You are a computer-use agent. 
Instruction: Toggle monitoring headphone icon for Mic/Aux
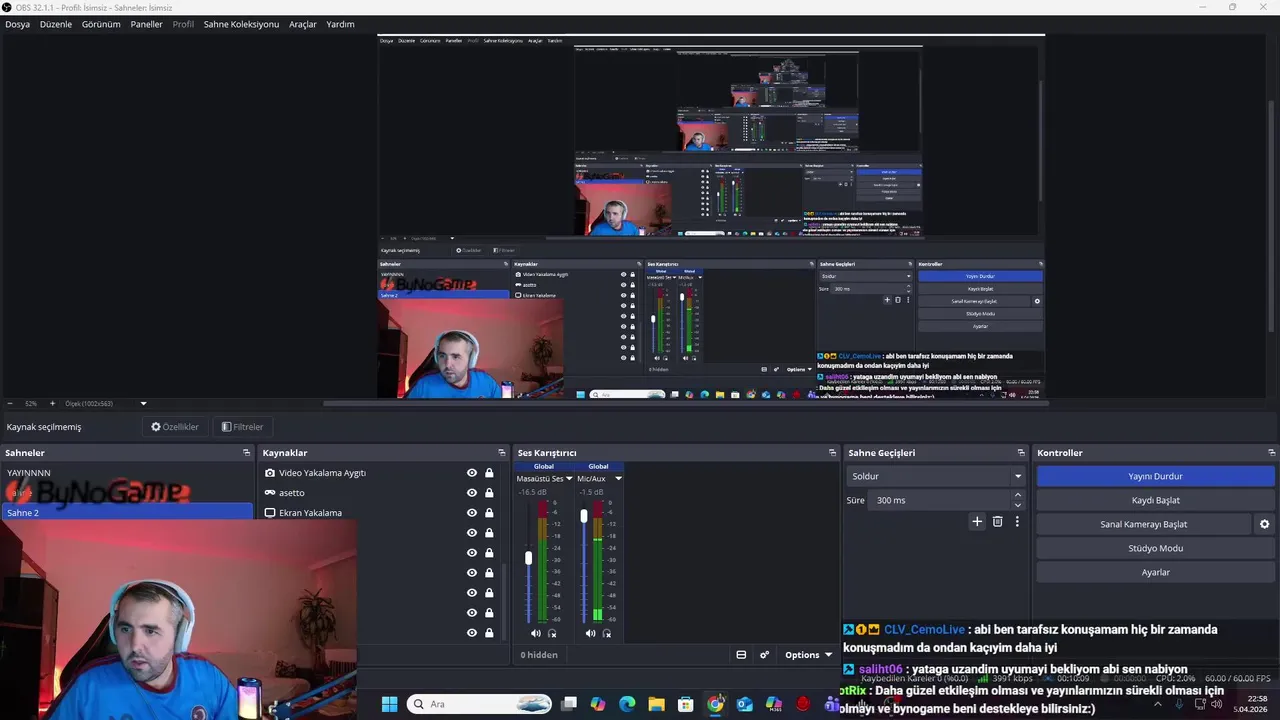pos(606,633)
